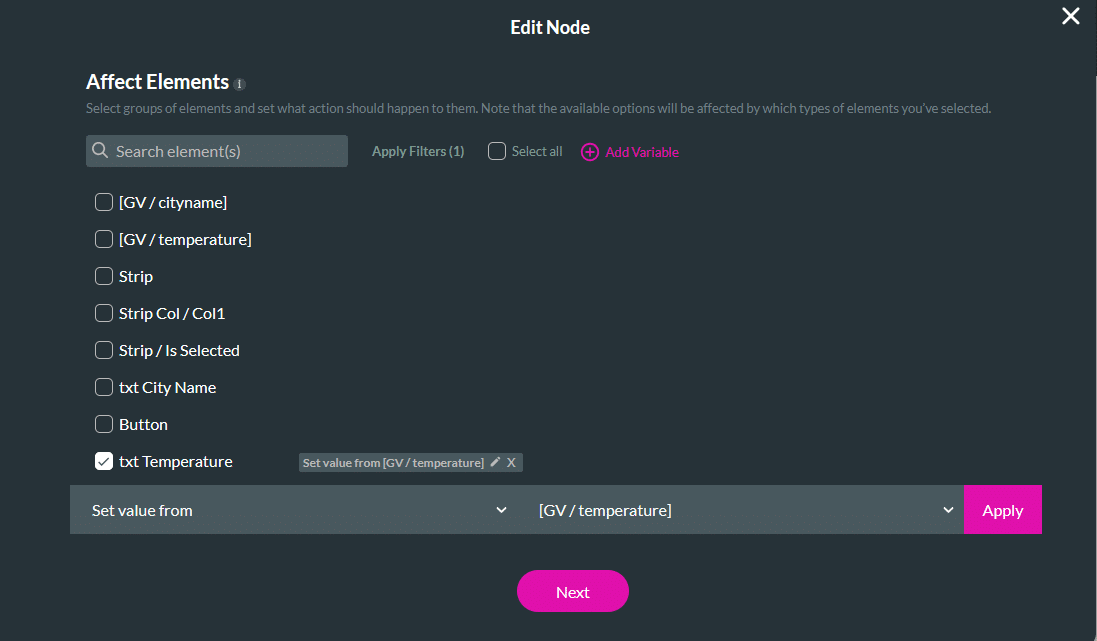Screen dimensions: 1097x641
Task: Check the Button element
Action: click(x=103, y=424)
